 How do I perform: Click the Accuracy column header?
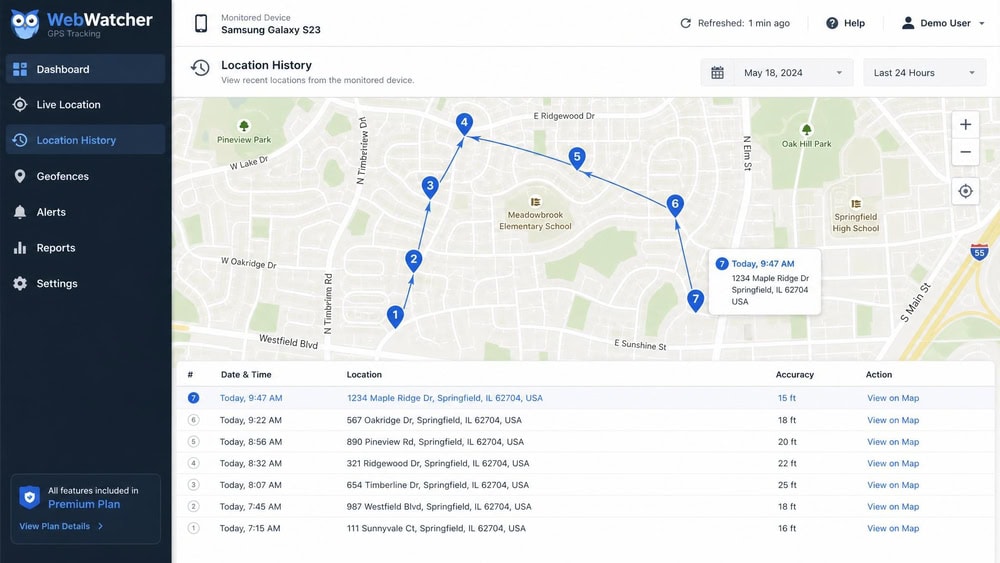[x=795, y=374]
